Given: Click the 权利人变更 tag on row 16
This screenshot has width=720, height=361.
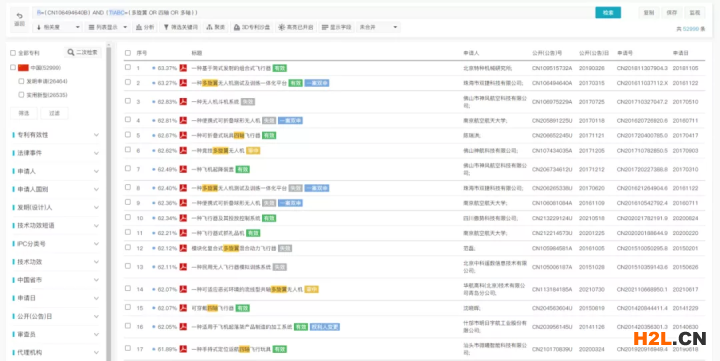Looking at the screenshot, I should coord(325,327).
